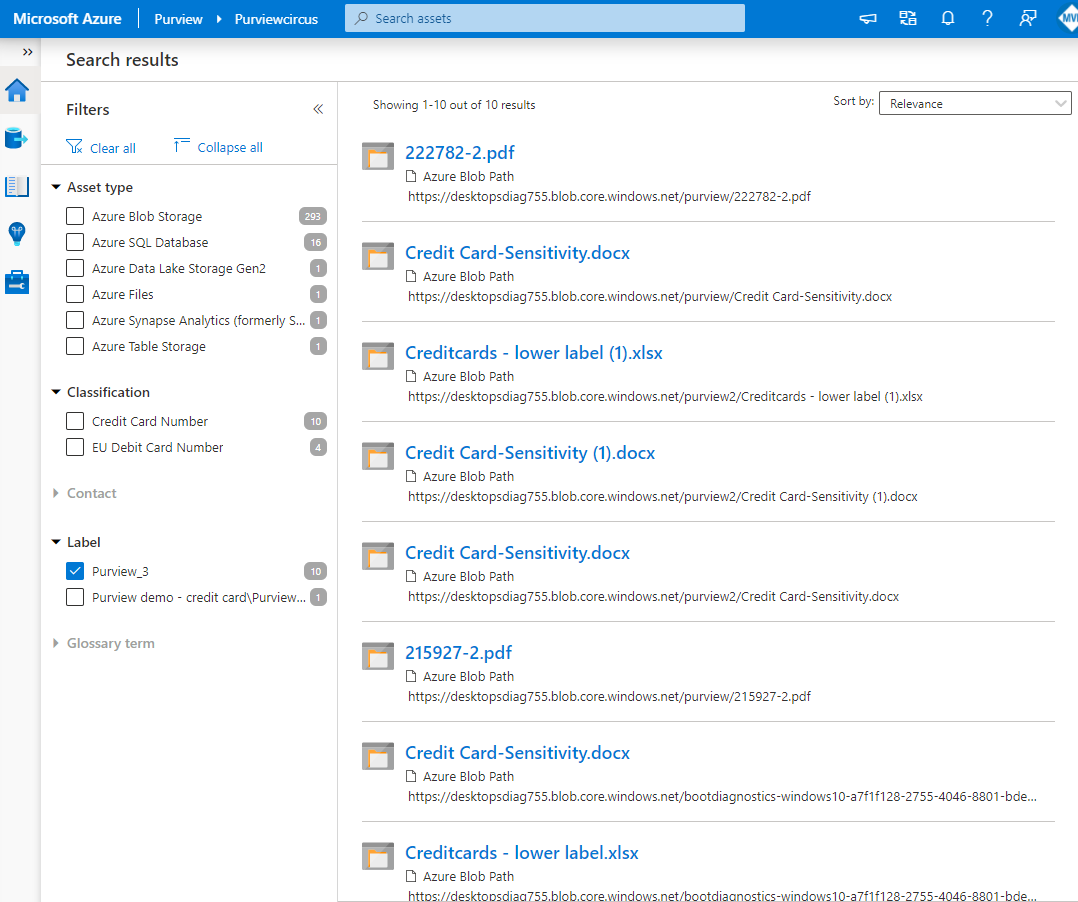The width and height of the screenshot is (1078, 902).
Task: Open the Insights lightbulb sidebar icon
Action: coord(17,234)
